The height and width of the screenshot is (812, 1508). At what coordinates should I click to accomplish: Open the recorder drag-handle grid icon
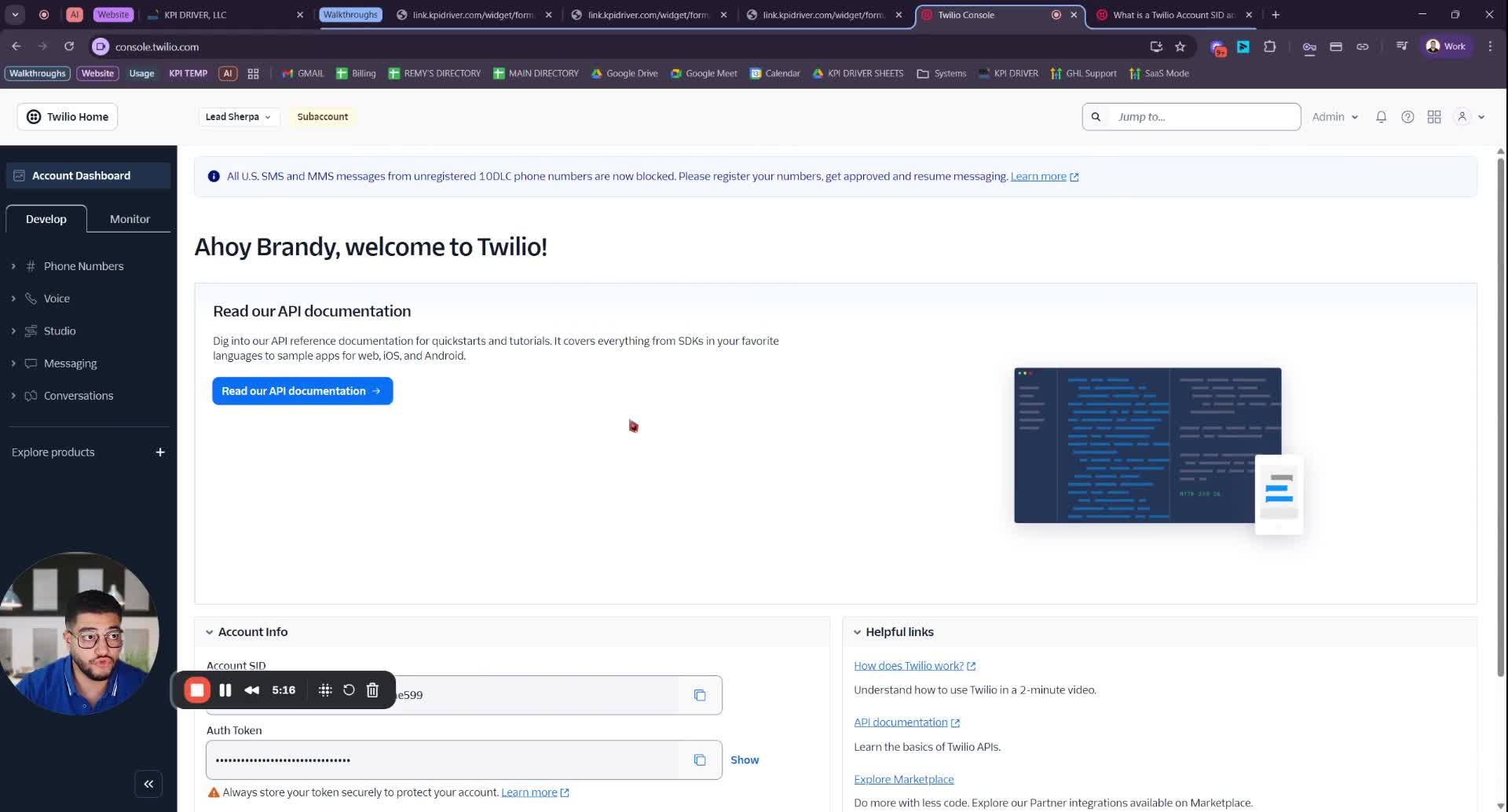pyautogui.click(x=325, y=690)
